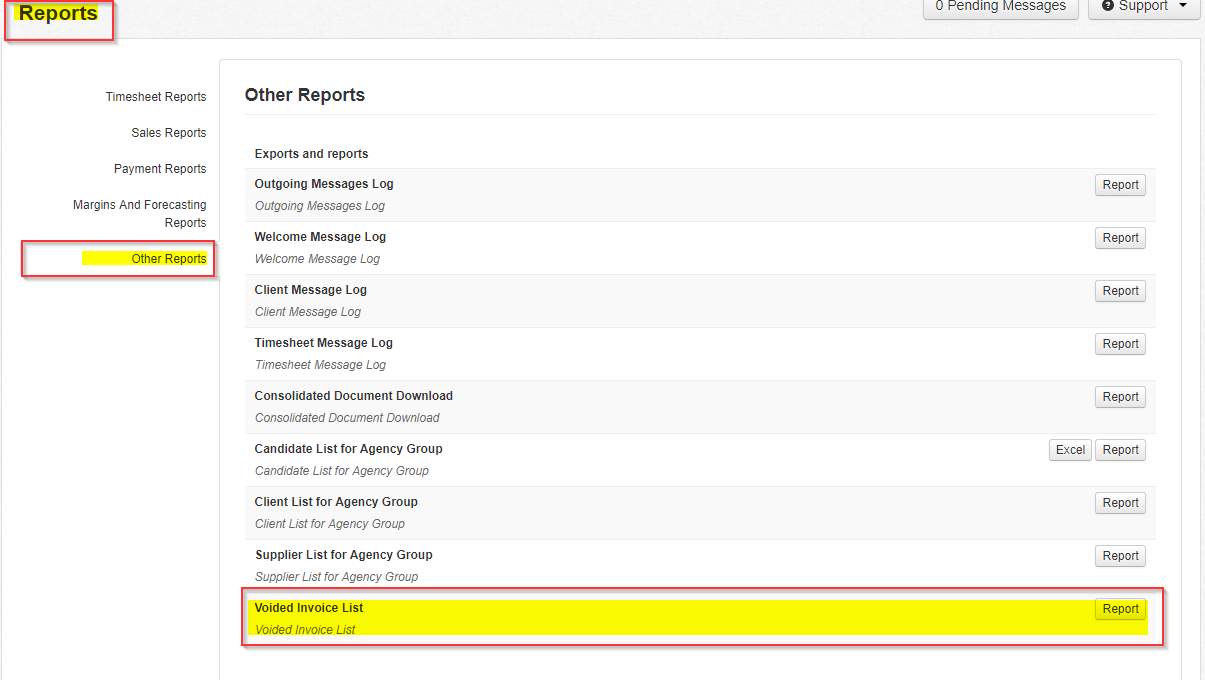Click the bold 'Candidate List for Agency Group' title
The image size is (1205, 680).
pos(348,449)
